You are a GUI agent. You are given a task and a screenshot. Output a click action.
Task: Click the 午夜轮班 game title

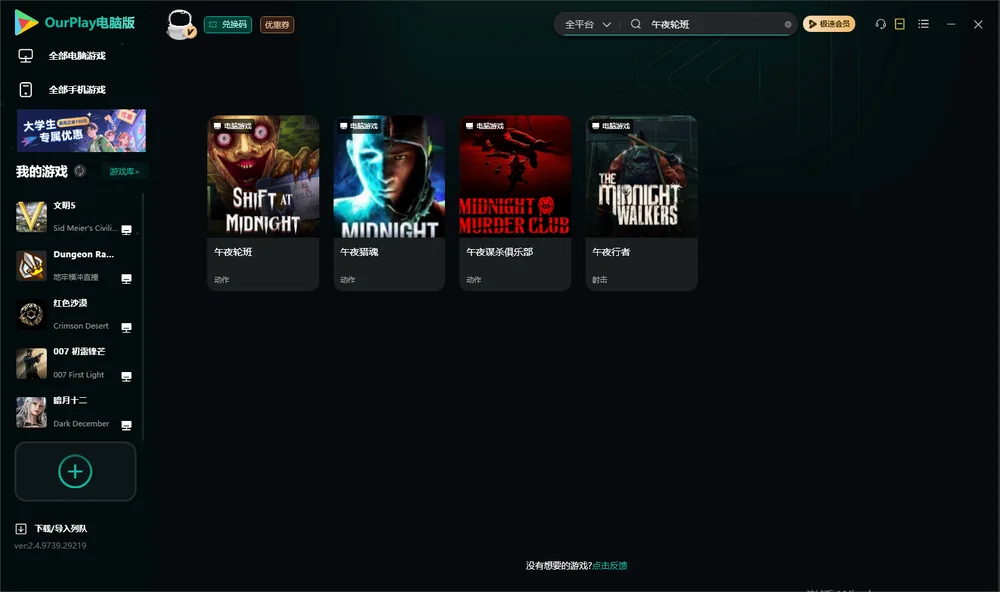click(x=233, y=252)
